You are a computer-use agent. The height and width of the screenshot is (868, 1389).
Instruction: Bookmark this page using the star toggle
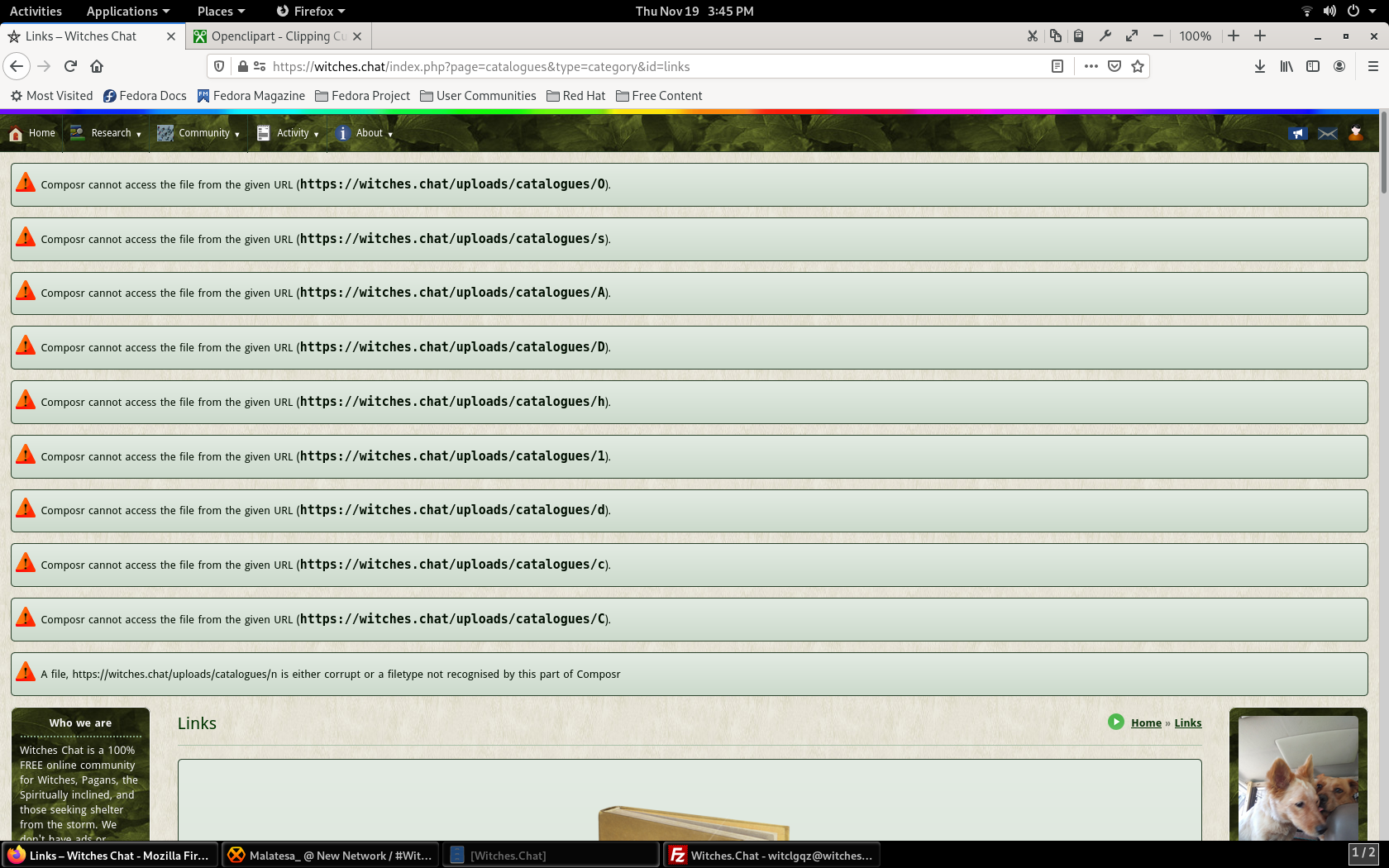pos(1138,66)
